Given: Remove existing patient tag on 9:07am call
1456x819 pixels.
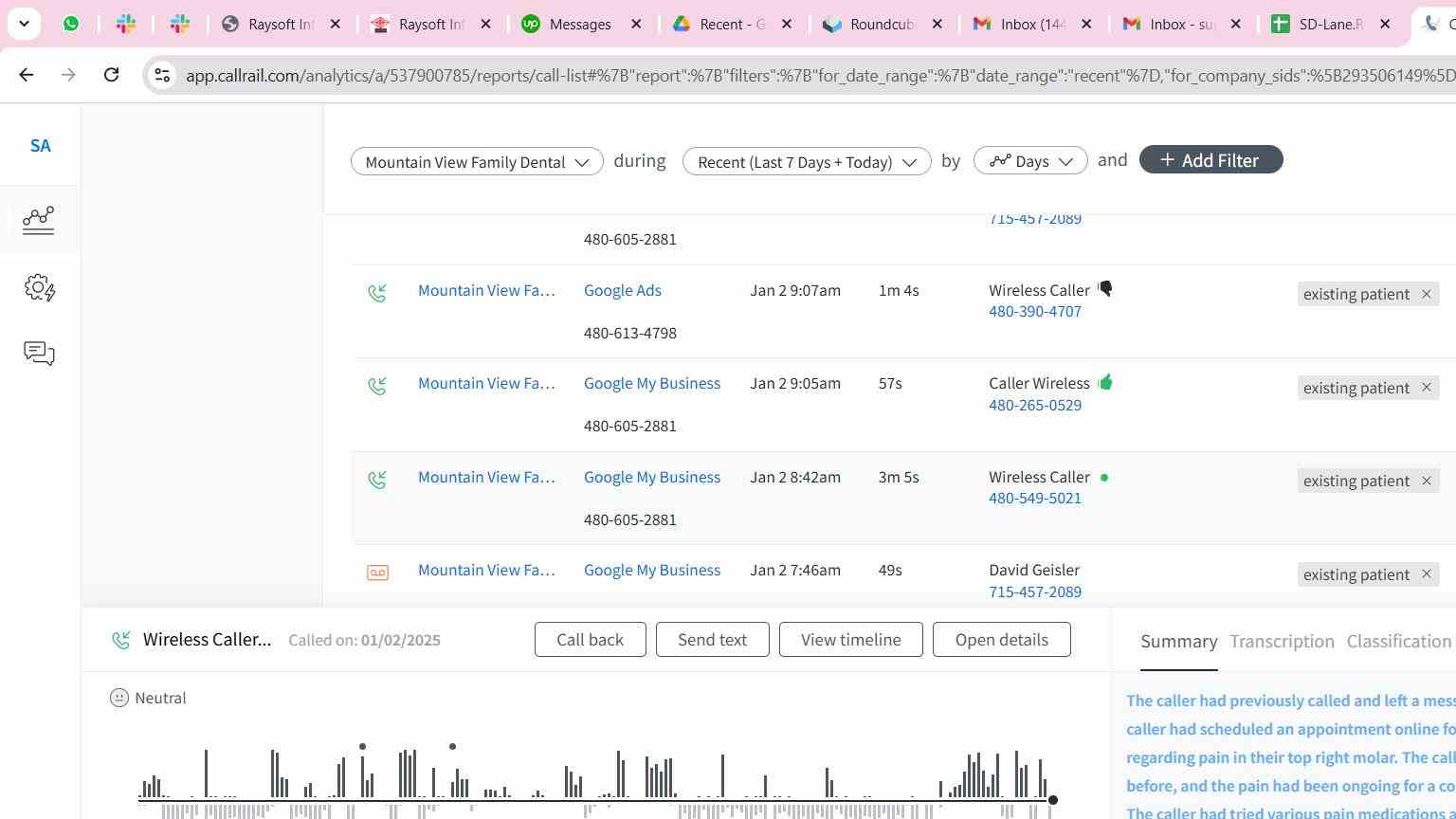Looking at the screenshot, I should point(1426,294).
